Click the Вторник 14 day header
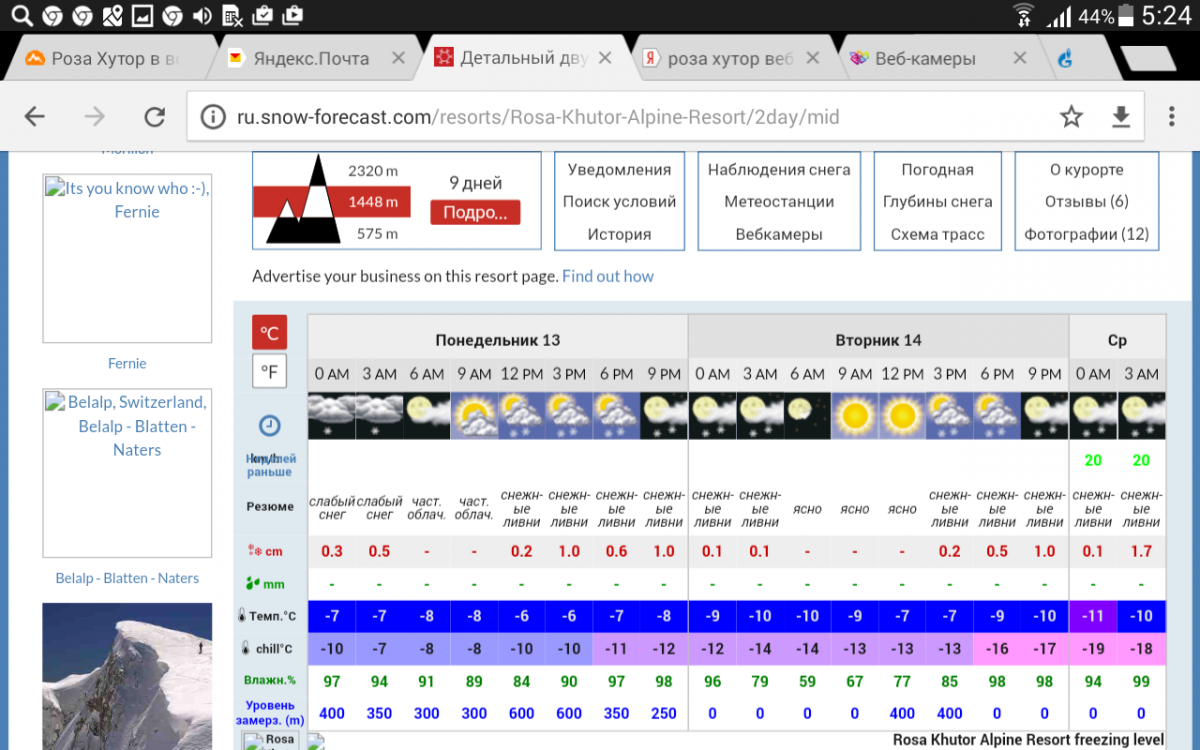Viewport: 1200px width, 750px height. click(x=878, y=340)
